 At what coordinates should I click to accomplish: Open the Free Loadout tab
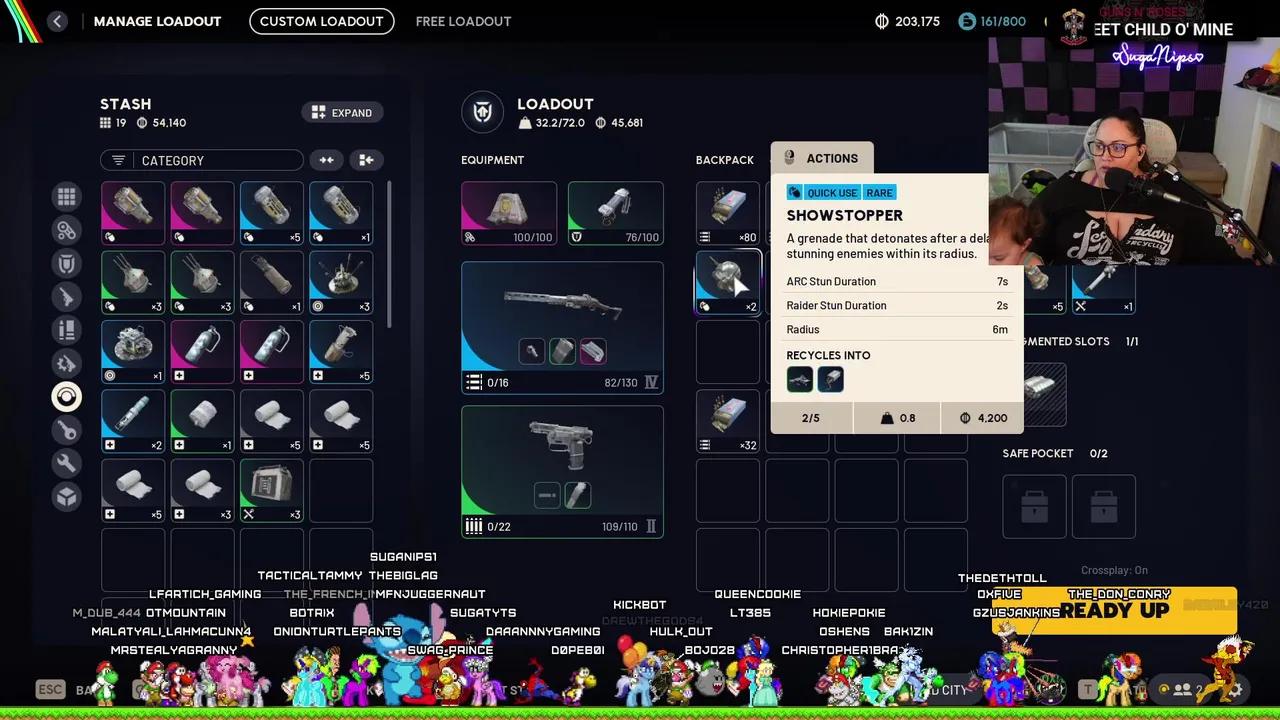[463, 21]
